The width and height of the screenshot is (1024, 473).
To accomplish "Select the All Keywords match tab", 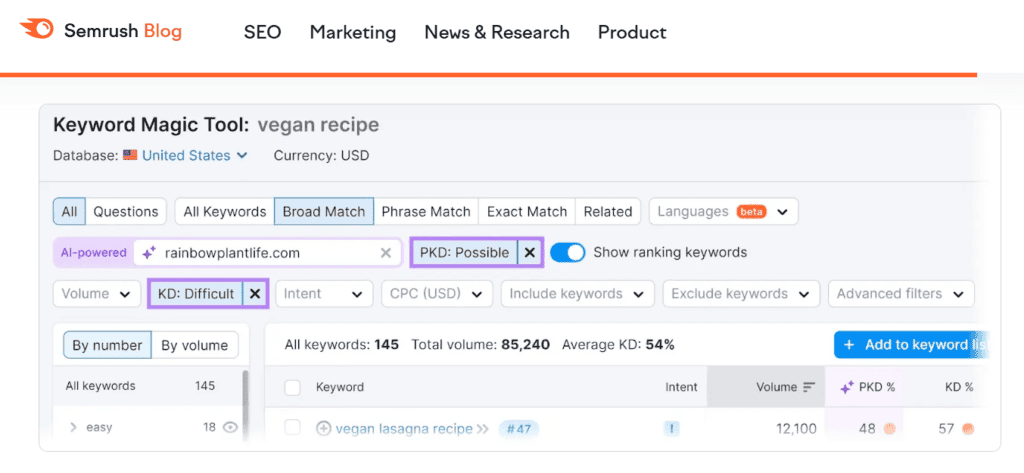I will [x=225, y=212].
